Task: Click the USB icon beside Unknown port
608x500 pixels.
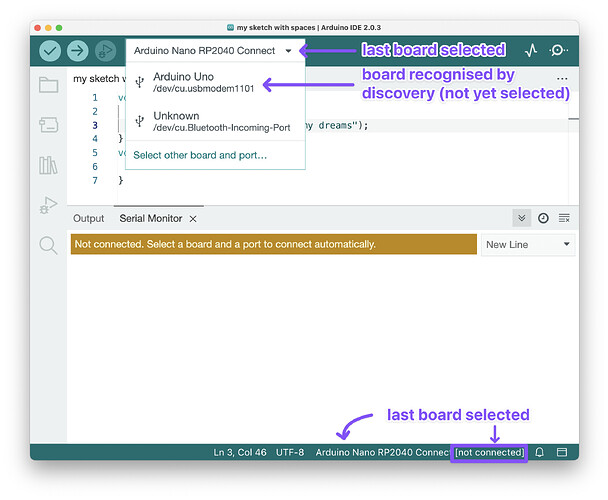Action: 140,121
